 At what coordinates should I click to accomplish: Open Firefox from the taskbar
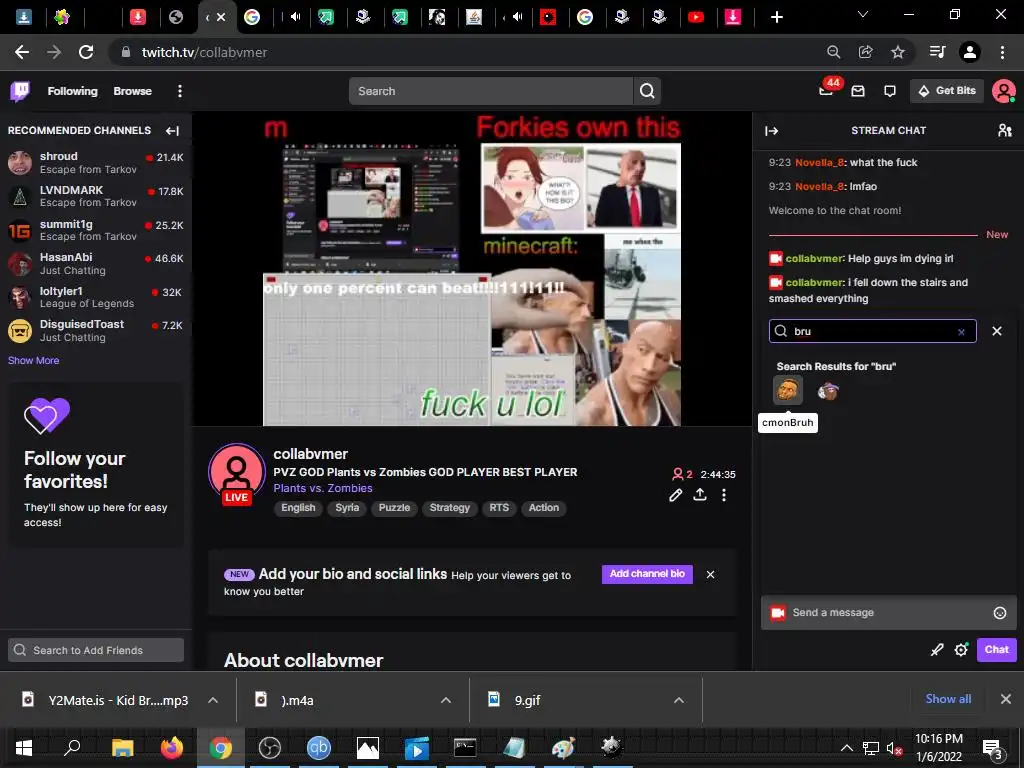tap(172, 748)
